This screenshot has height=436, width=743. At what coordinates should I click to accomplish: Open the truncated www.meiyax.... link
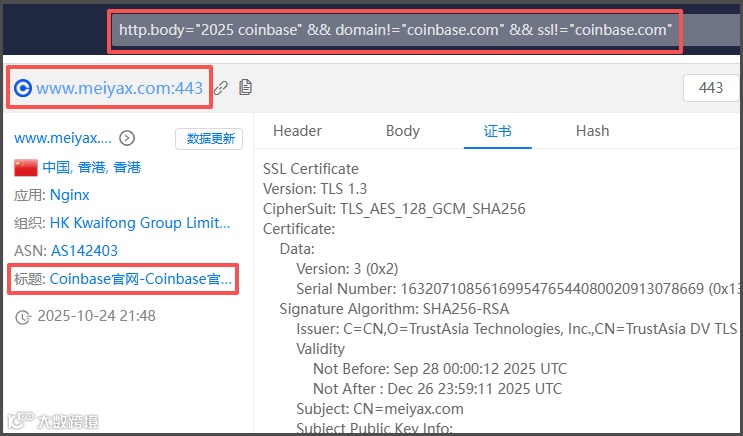[63, 138]
